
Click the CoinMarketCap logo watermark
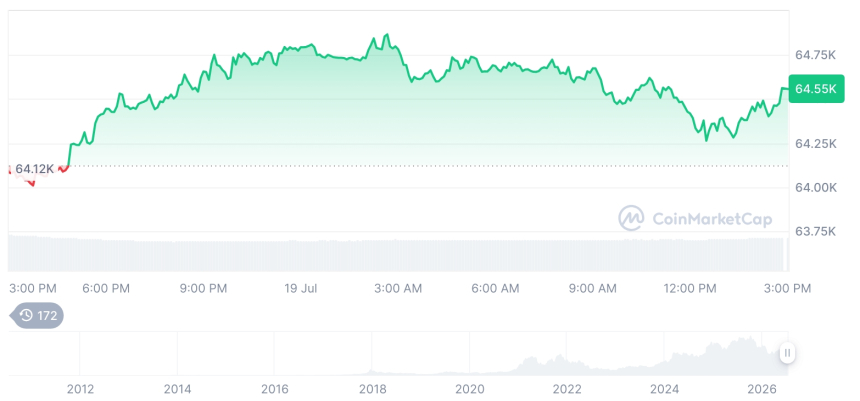coord(695,219)
